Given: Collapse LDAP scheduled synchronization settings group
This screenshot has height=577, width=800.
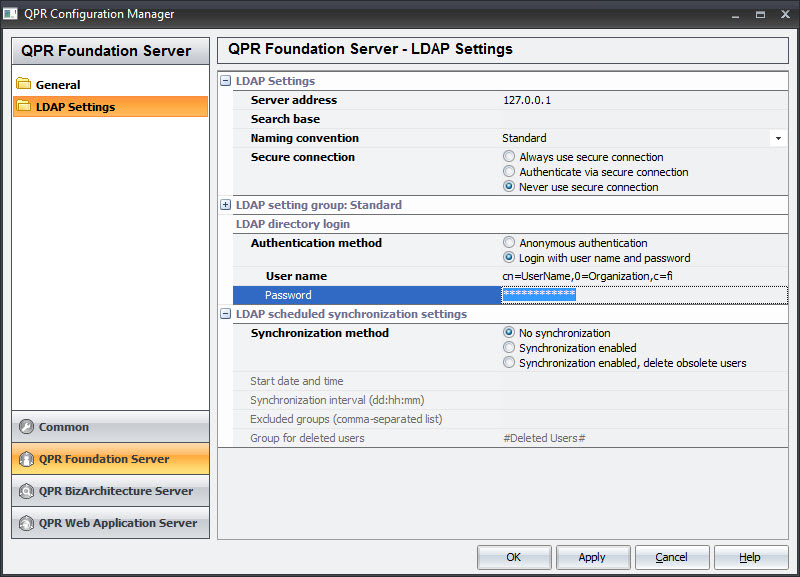Looking at the screenshot, I should pyautogui.click(x=226, y=314).
